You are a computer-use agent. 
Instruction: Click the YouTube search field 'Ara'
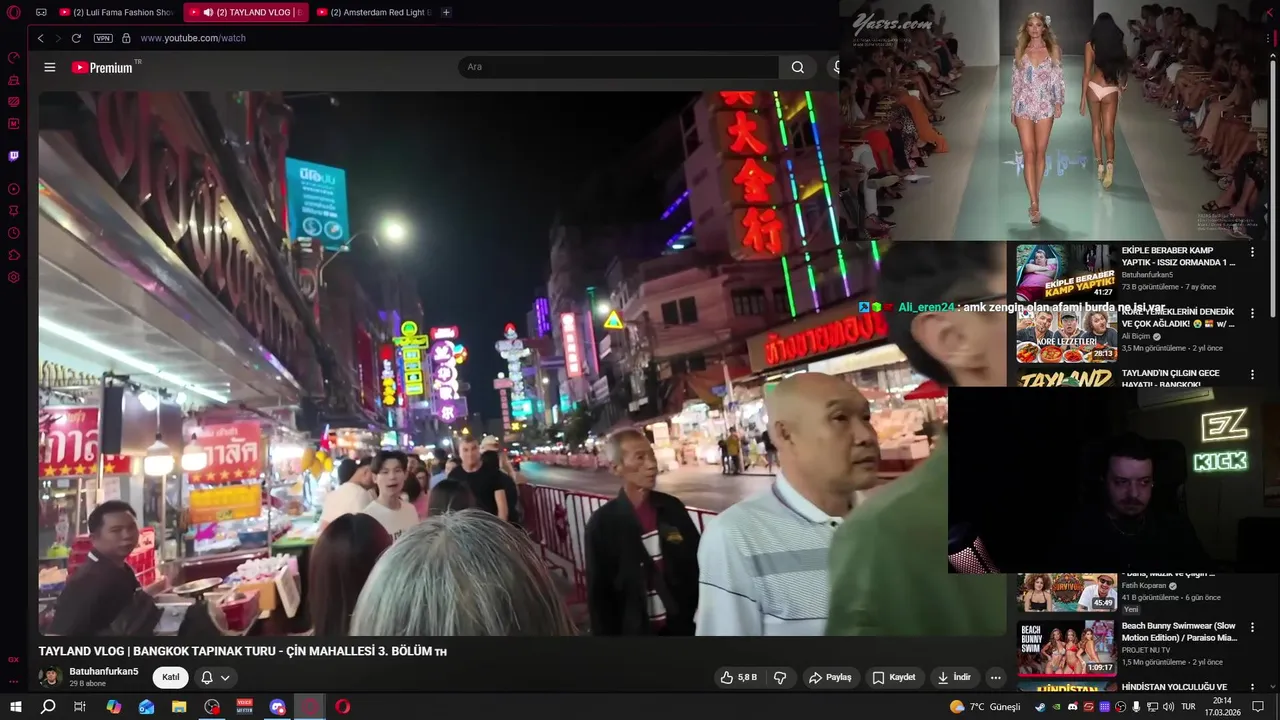coord(618,67)
